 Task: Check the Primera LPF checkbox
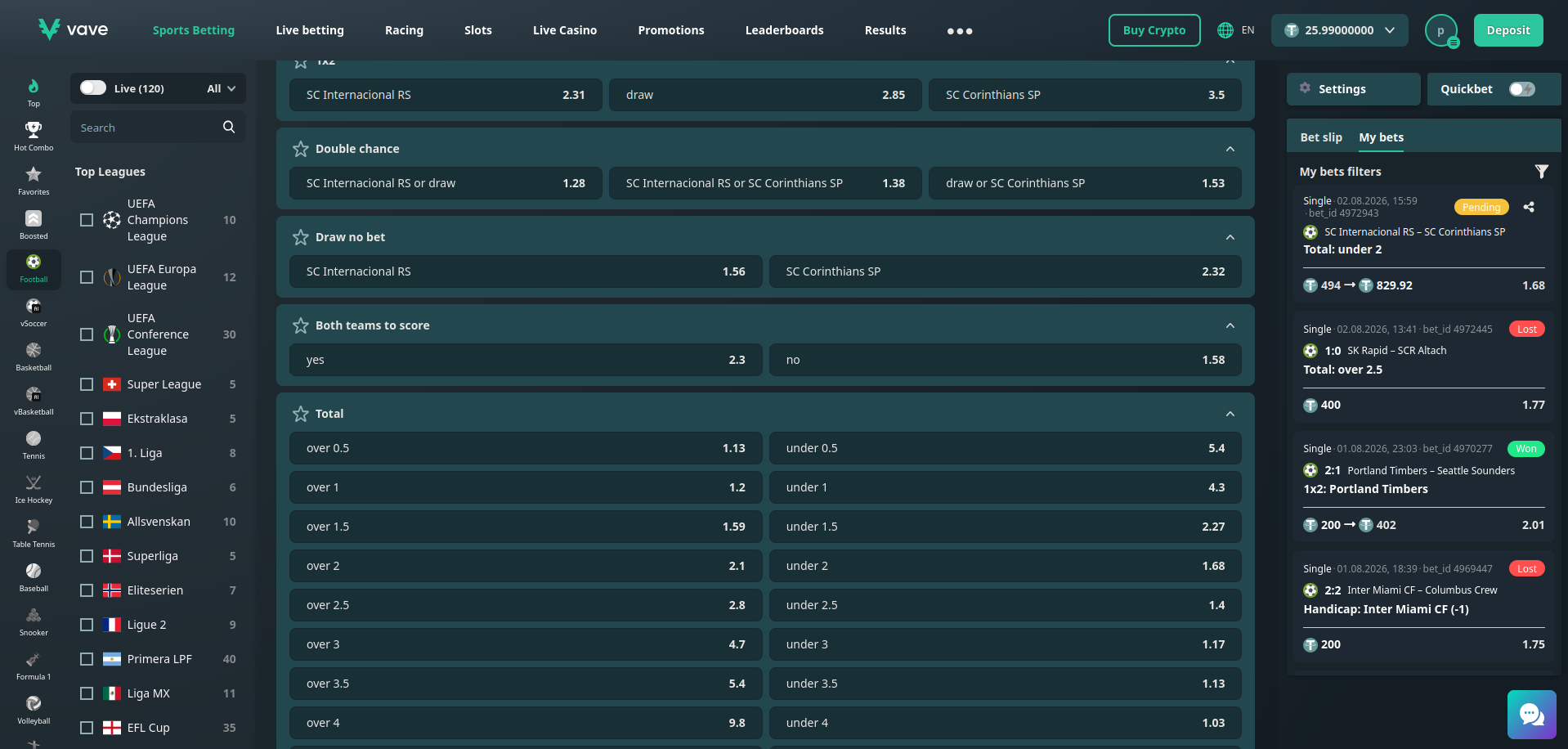87,659
